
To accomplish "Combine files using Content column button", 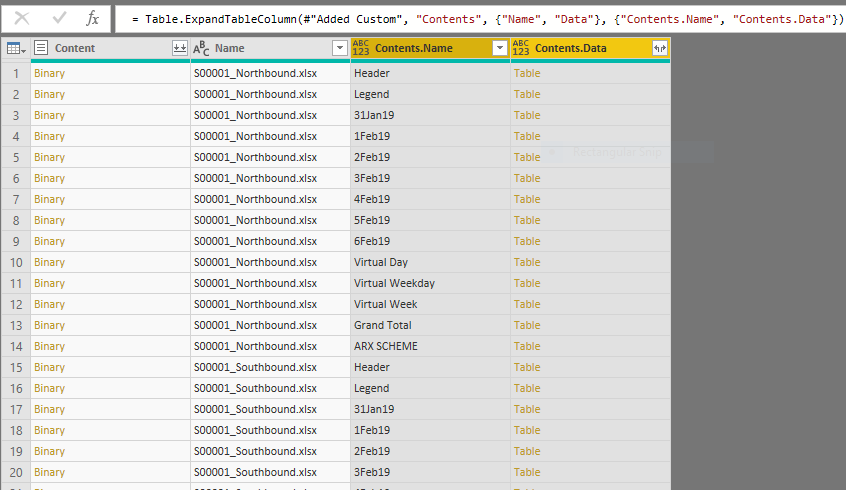I will point(180,48).
